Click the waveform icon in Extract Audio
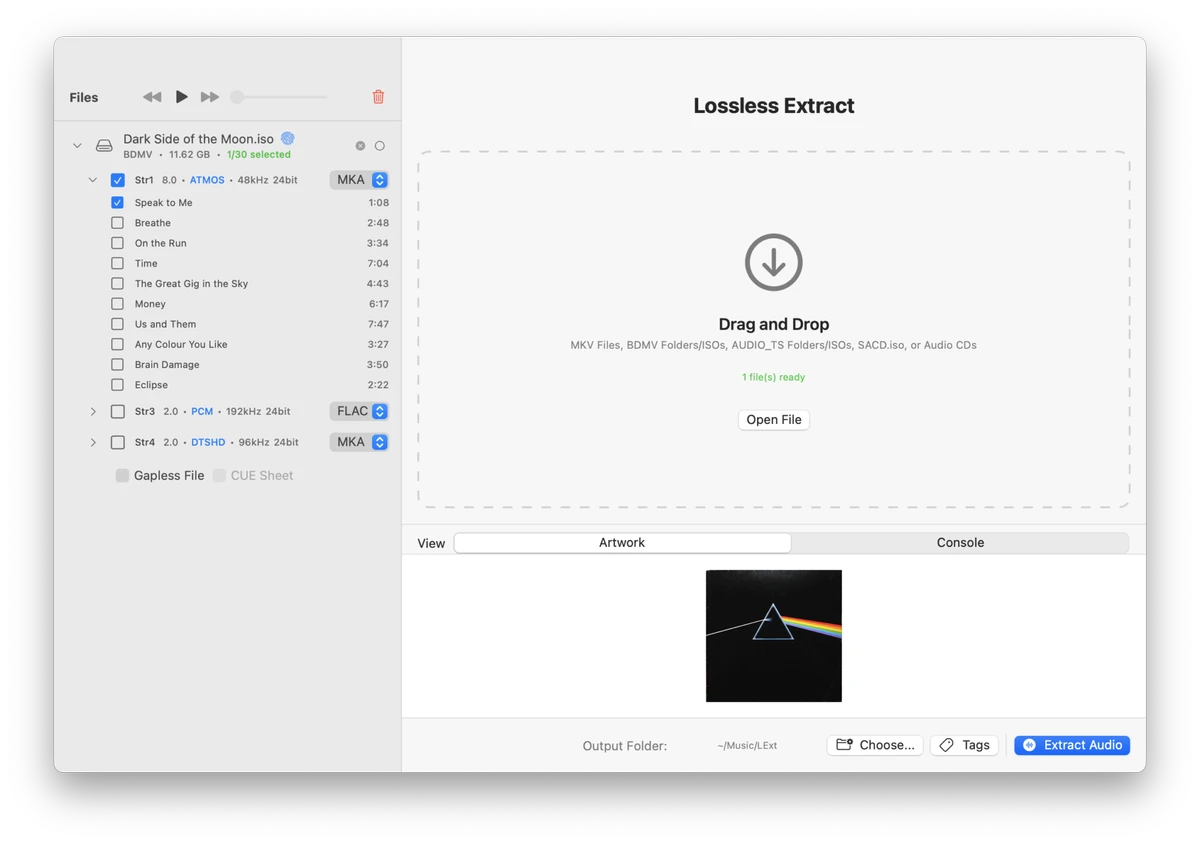Viewport: 1200px width, 844px height. click(1029, 745)
